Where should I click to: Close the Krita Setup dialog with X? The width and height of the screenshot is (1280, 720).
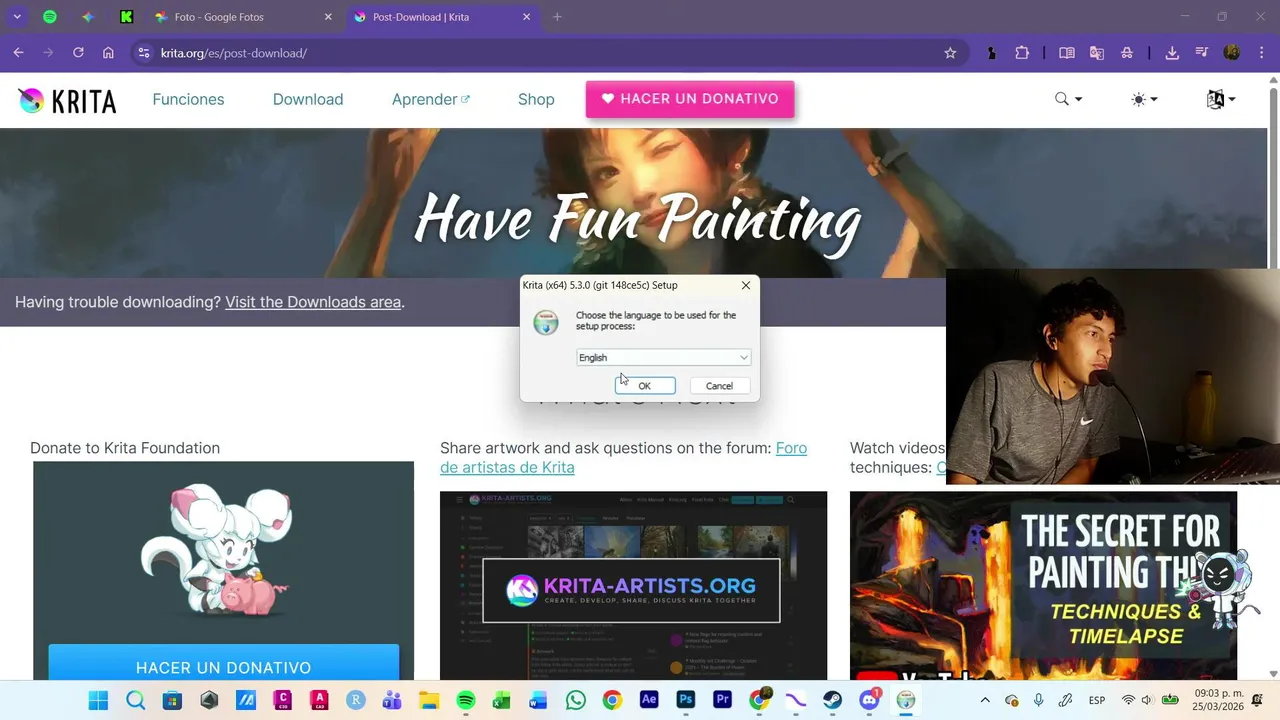pos(746,285)
